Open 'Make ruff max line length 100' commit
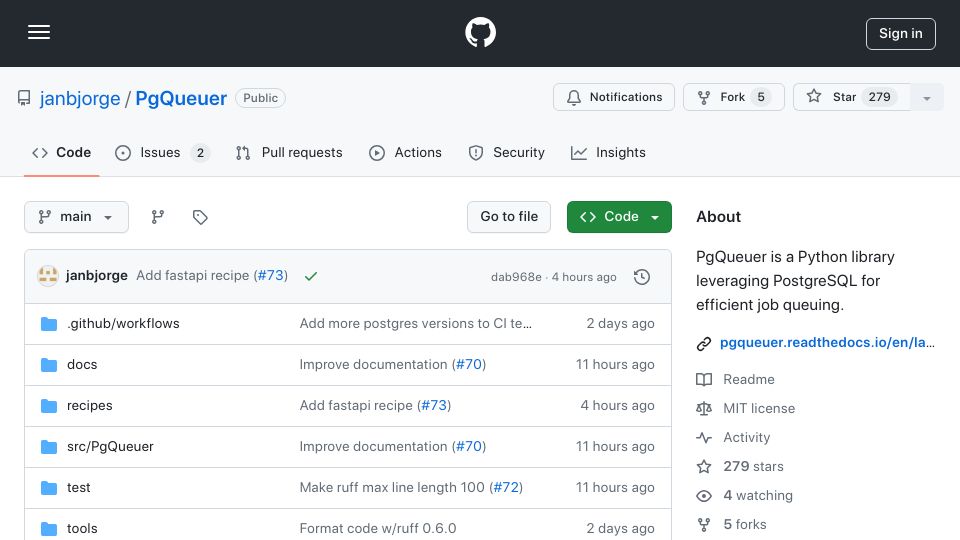Screen dimensions: 960x540 392,487
